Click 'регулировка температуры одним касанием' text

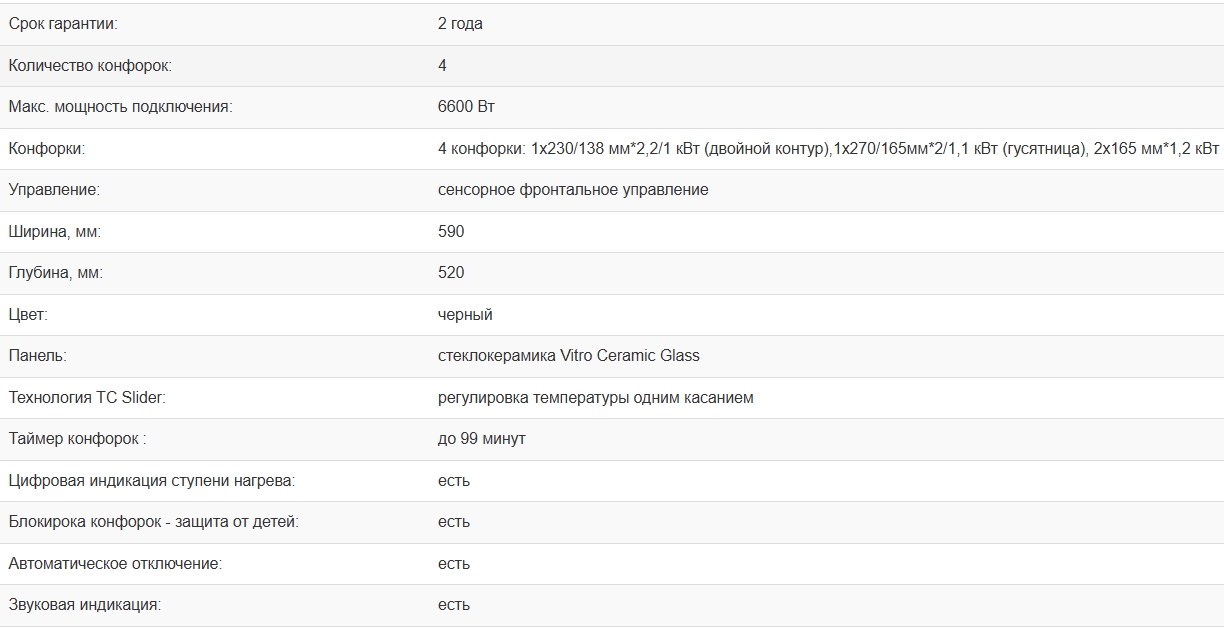(x=596, y=398)
